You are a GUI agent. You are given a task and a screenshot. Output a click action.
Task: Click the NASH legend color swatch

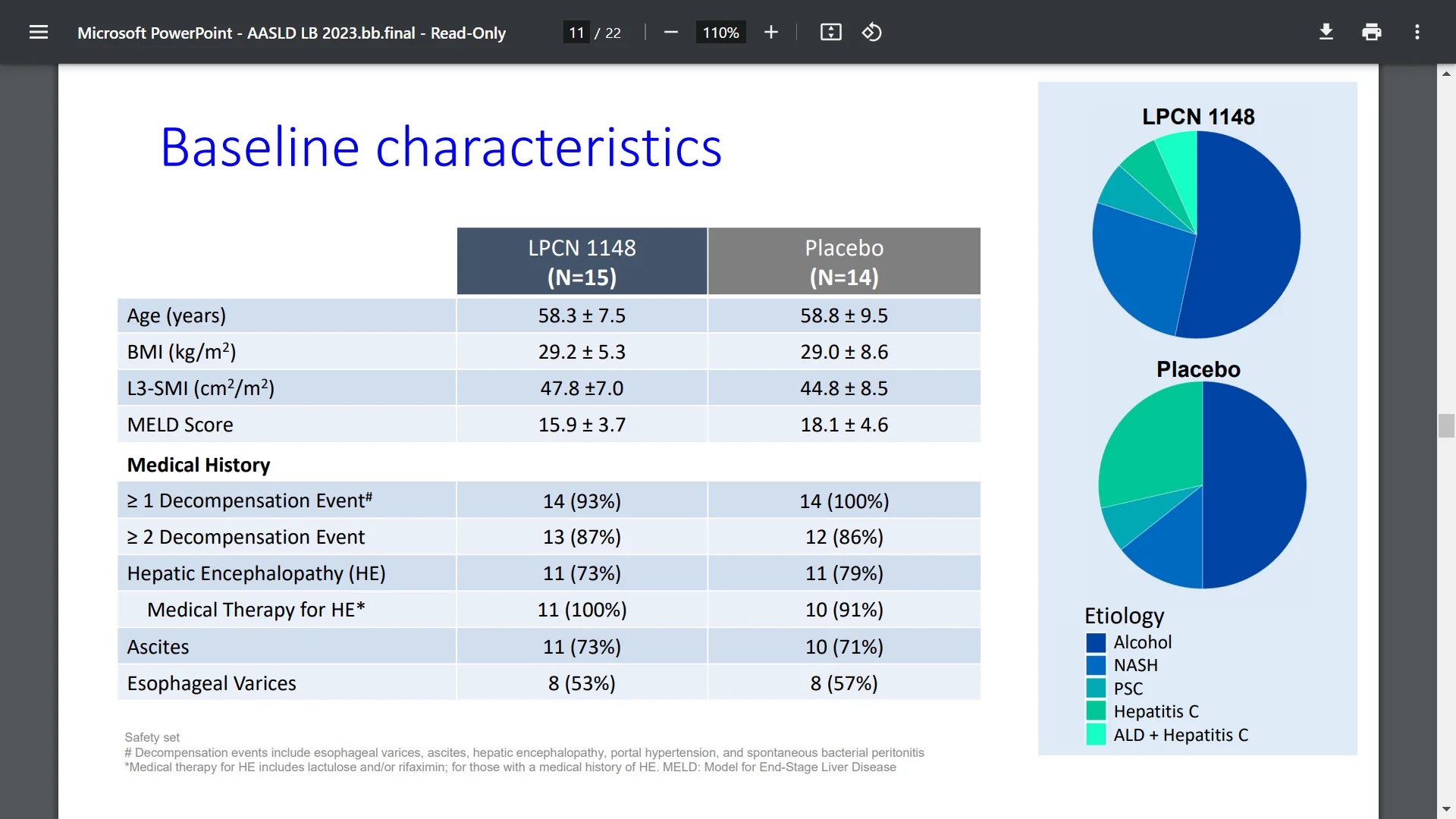[x=1096, y=666]
